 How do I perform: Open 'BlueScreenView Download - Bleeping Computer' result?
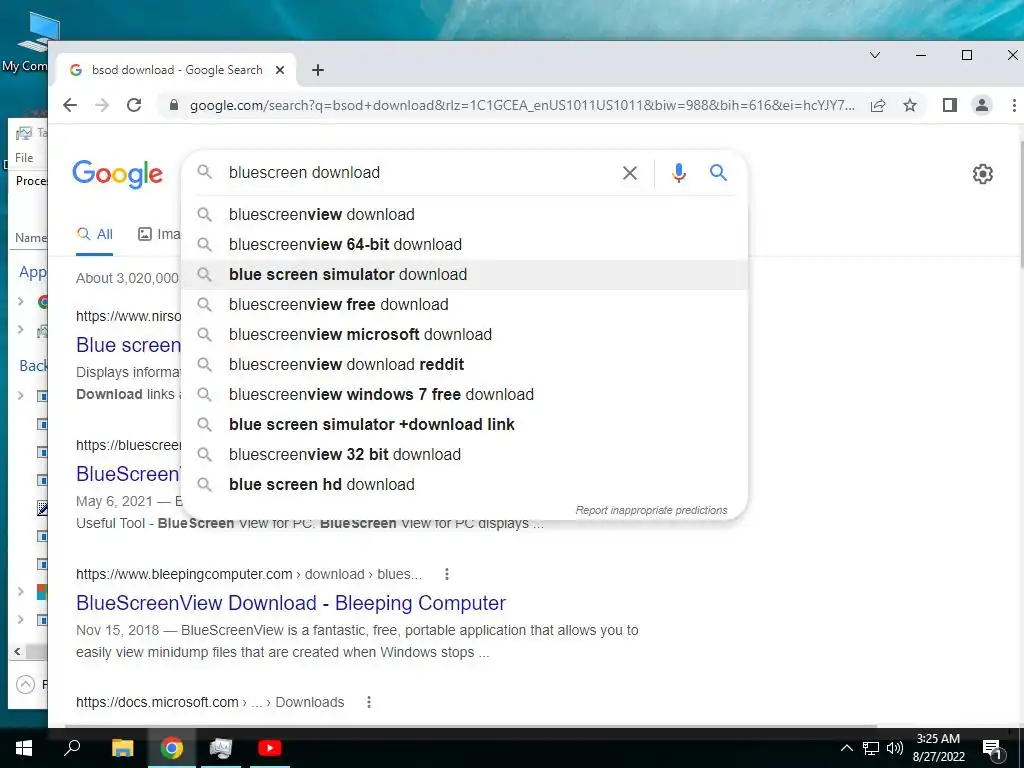click(291, 603)
